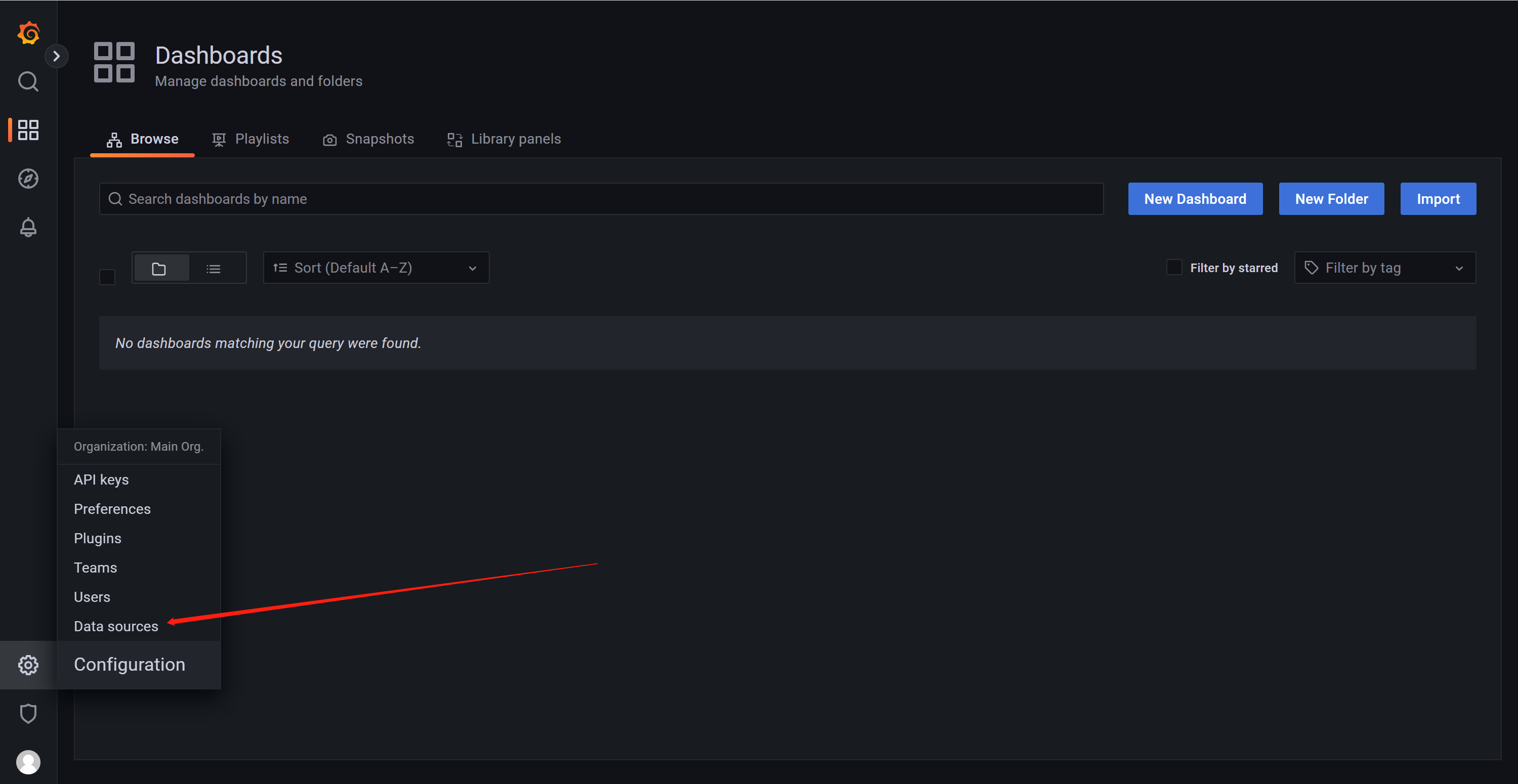Switch to the Browse tab
The image size is (1518, 784).
click(143, 139)
